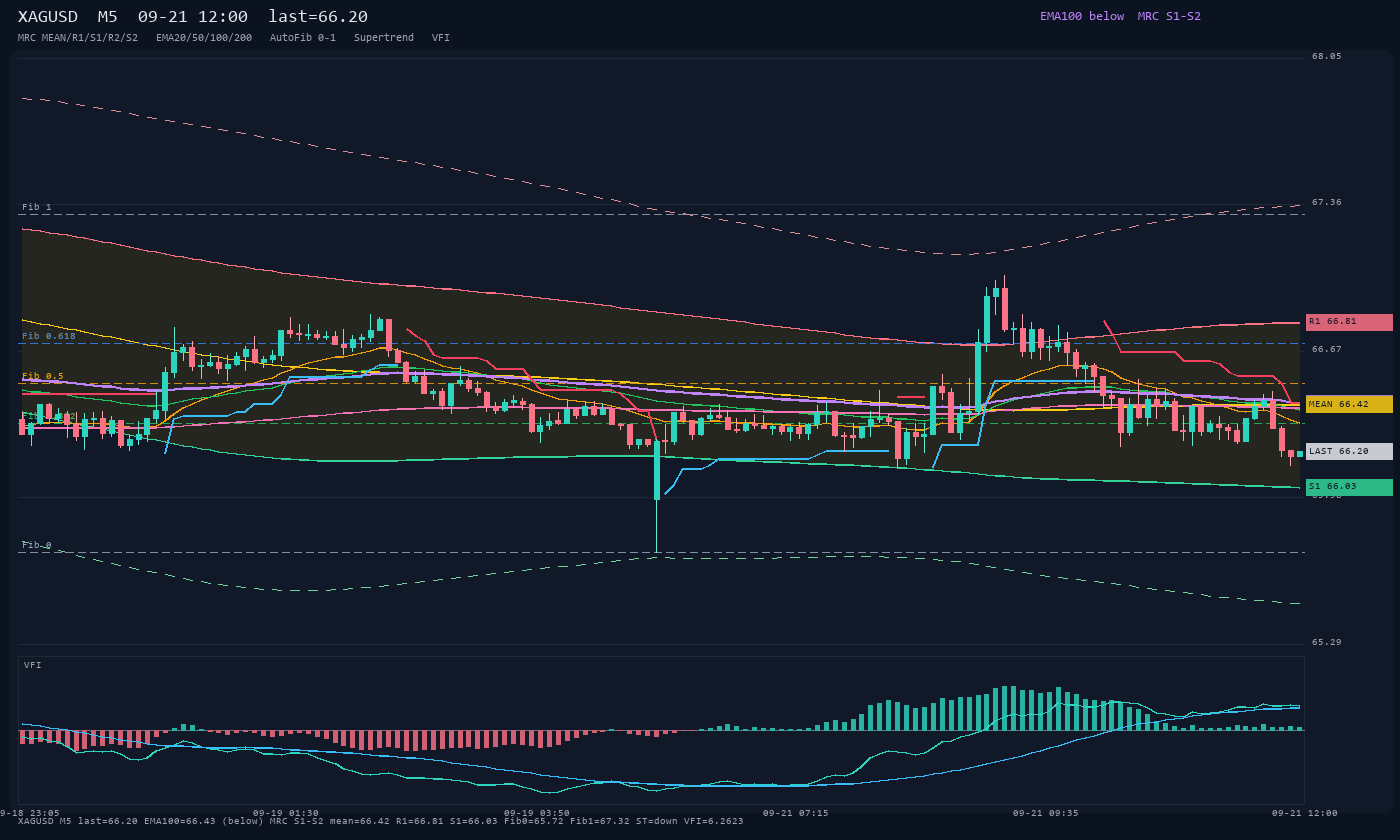Screen dimensions: 1400x840
Task: Select the MRC MEAN/R1/S1/R2/S2 indicator legend
Action: 78,38
